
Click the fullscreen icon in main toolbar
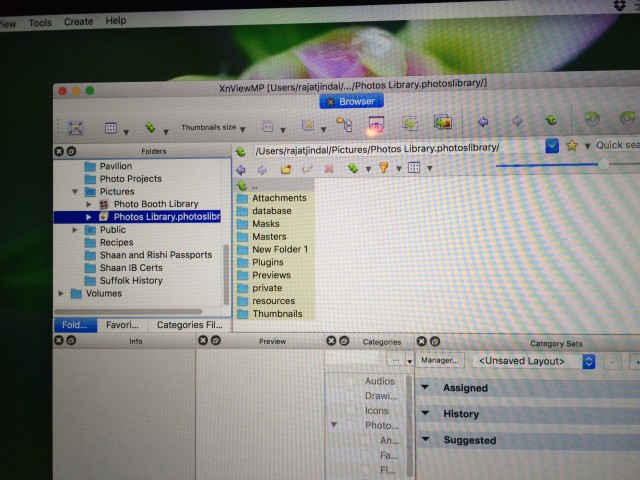coord(76,128)
